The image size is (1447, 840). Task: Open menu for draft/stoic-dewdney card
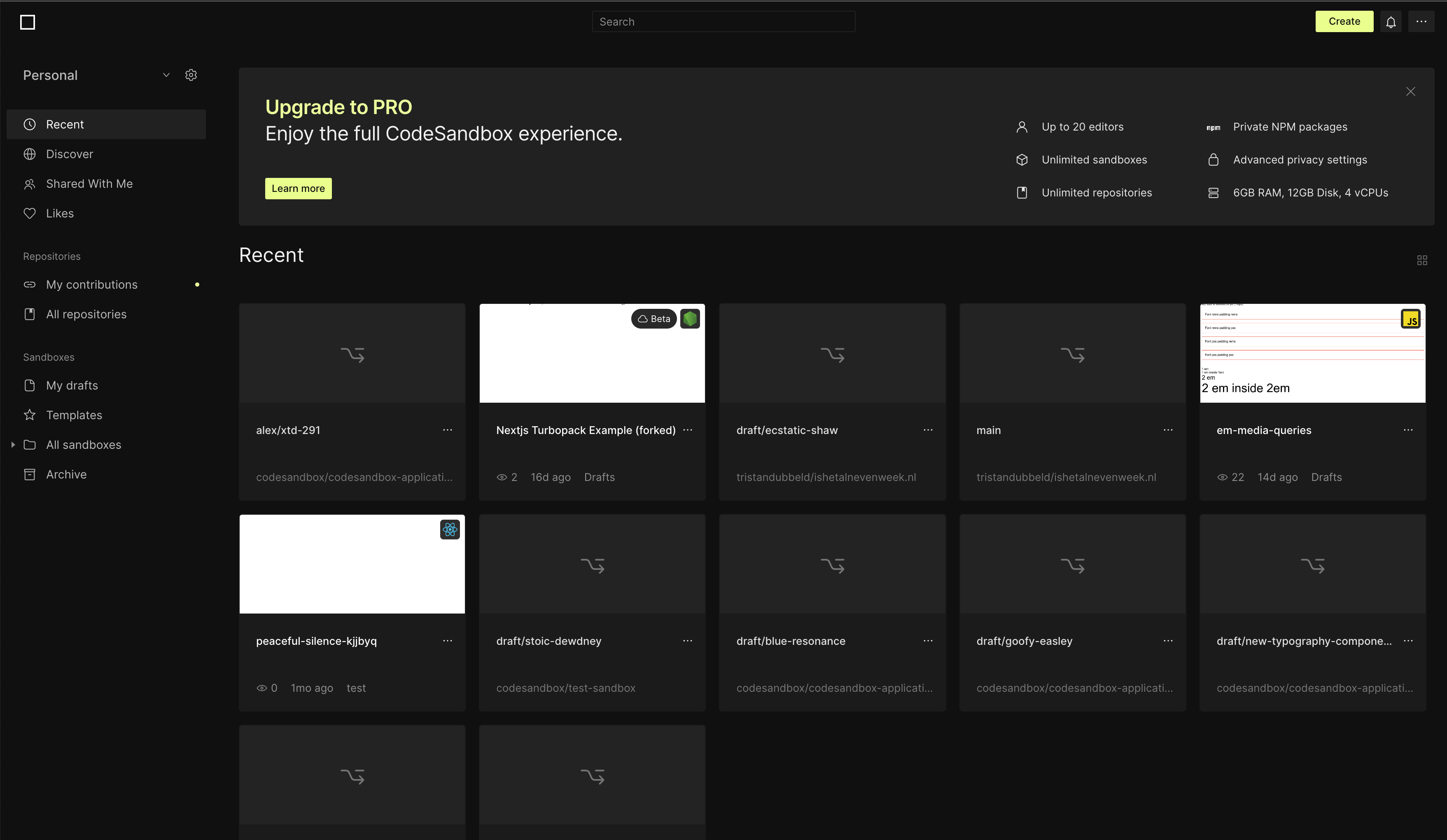tap(688, 641)
